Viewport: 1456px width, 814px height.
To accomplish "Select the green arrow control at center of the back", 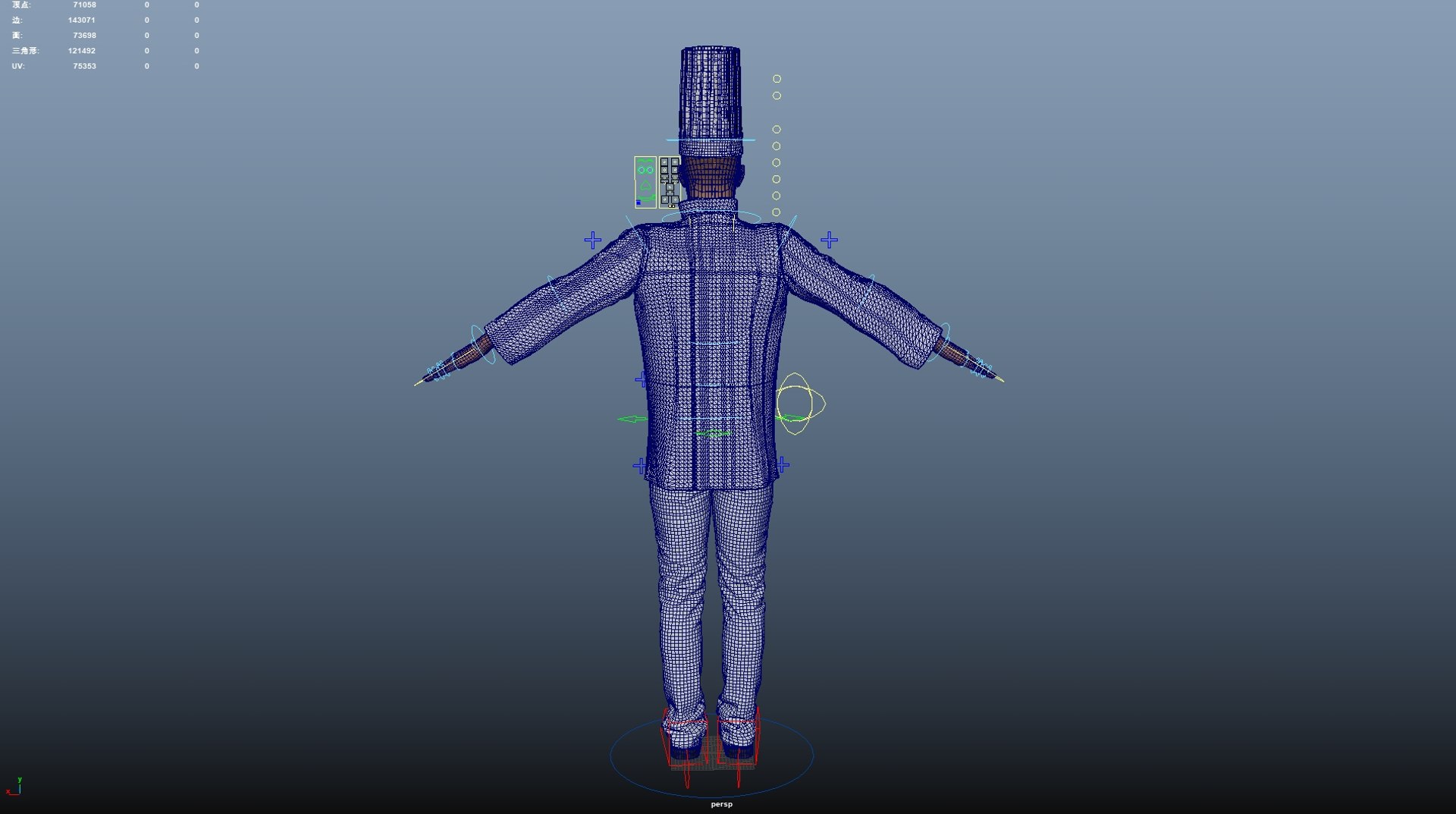I will tap(713, 434).
